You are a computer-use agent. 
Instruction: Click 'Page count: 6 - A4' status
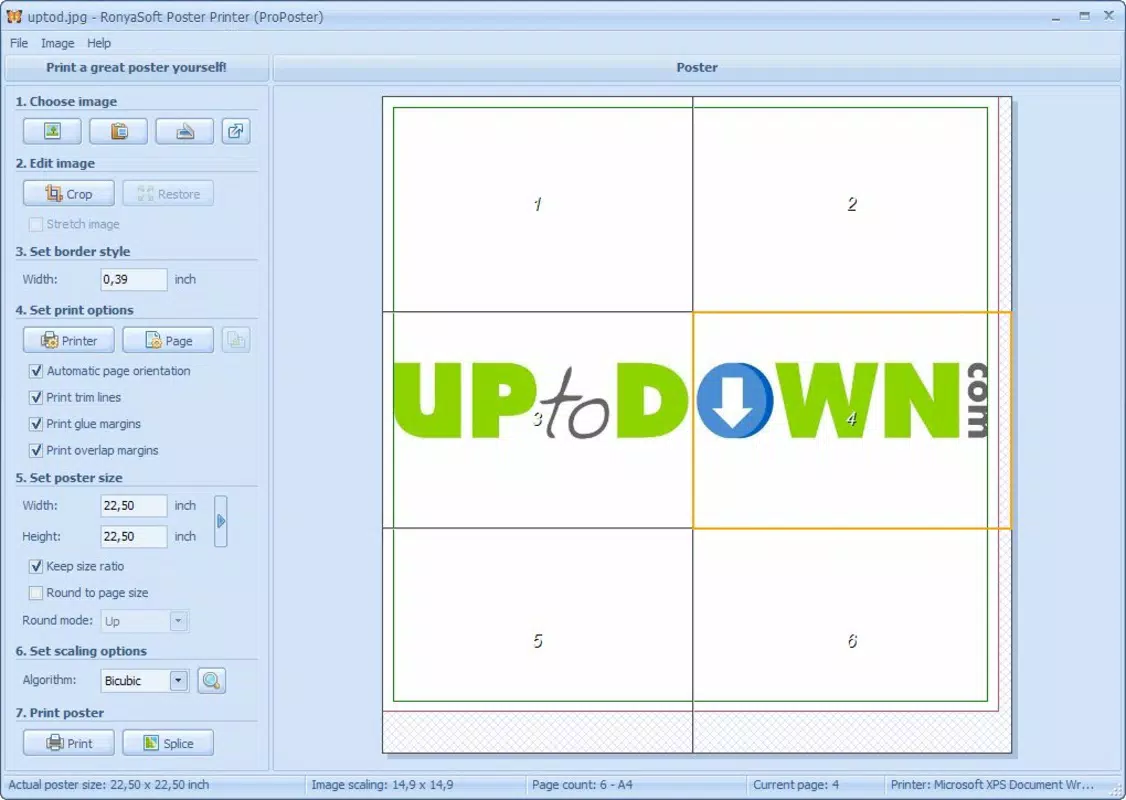(x=582, y=785)
